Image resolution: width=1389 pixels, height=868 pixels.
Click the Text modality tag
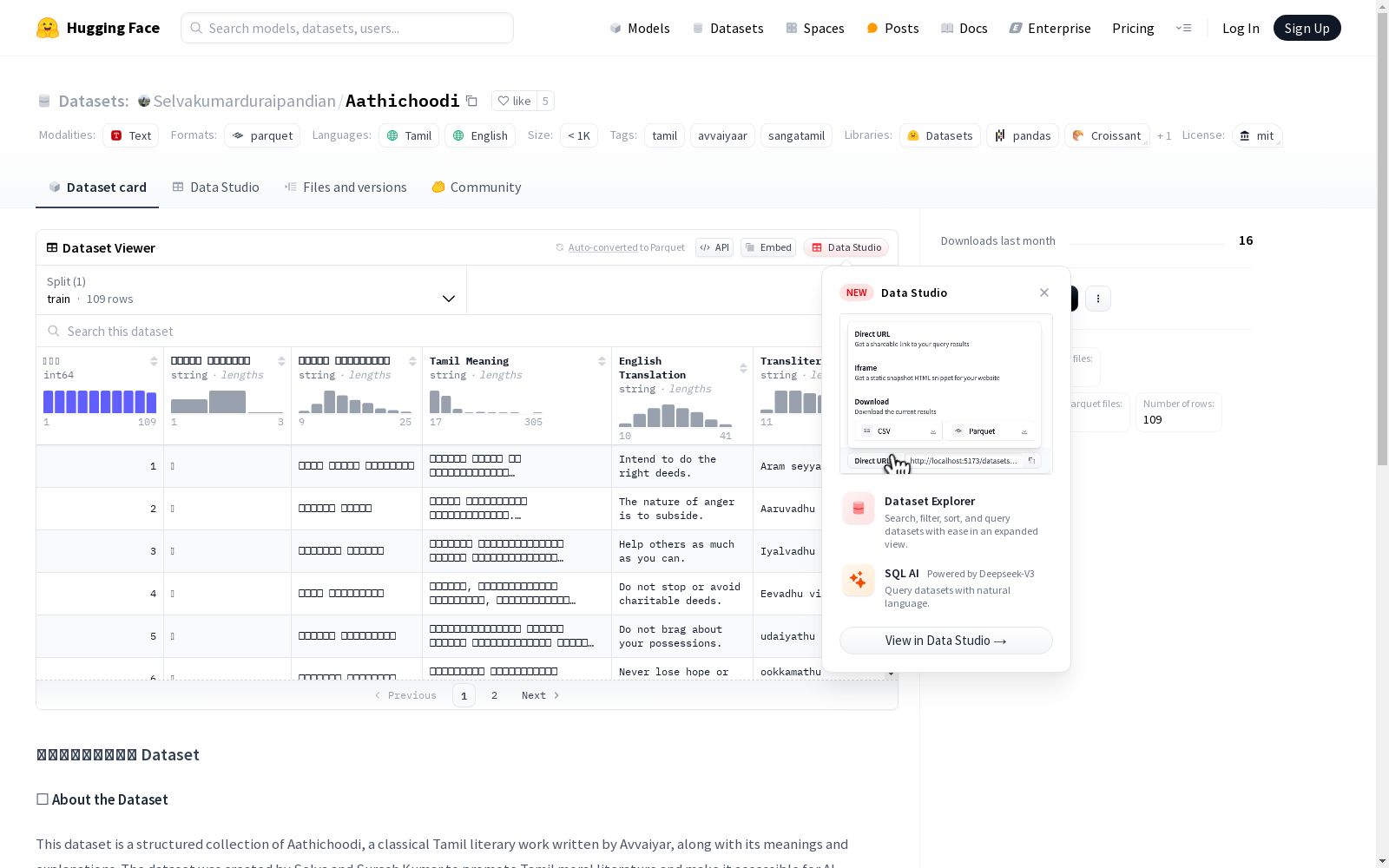pyautogui.click(x=130, y=135)
